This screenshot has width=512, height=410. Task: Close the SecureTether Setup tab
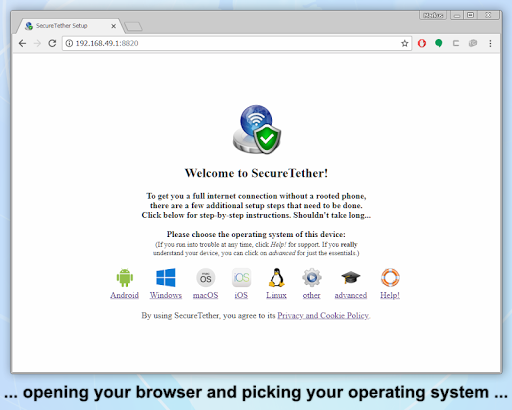[113, 26]
